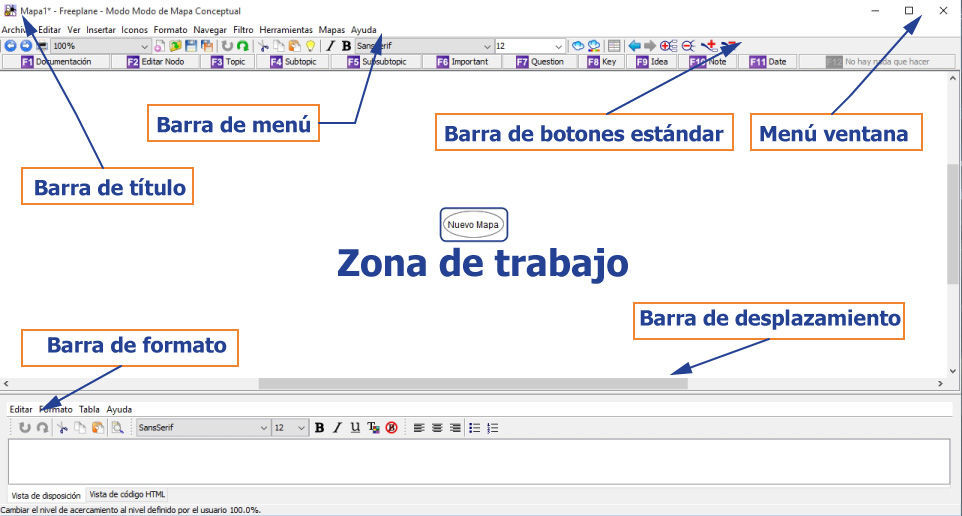962x516 pixels.
Task: Toggle italic in the note editor toolbar
Action: [x=337, y=428]
